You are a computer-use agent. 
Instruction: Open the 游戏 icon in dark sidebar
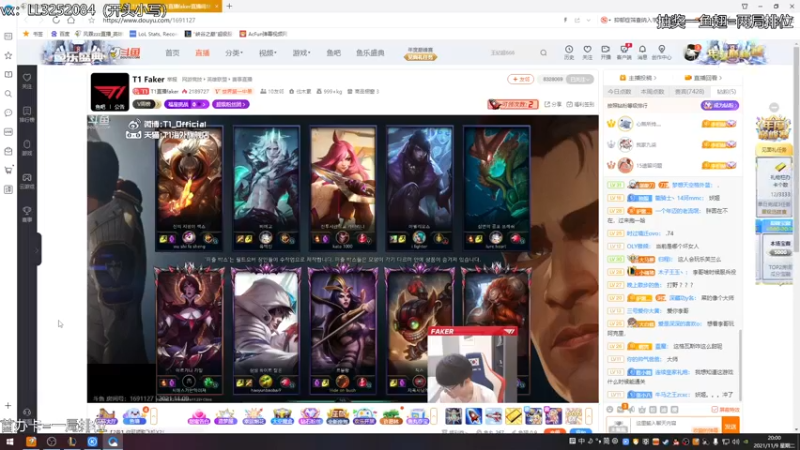(x=27, y=148)
